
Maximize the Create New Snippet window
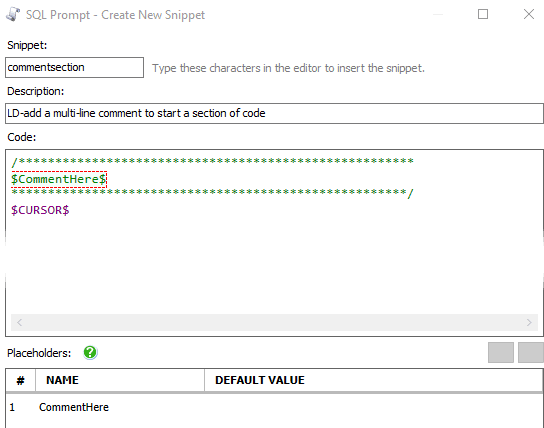coord(483,14)
